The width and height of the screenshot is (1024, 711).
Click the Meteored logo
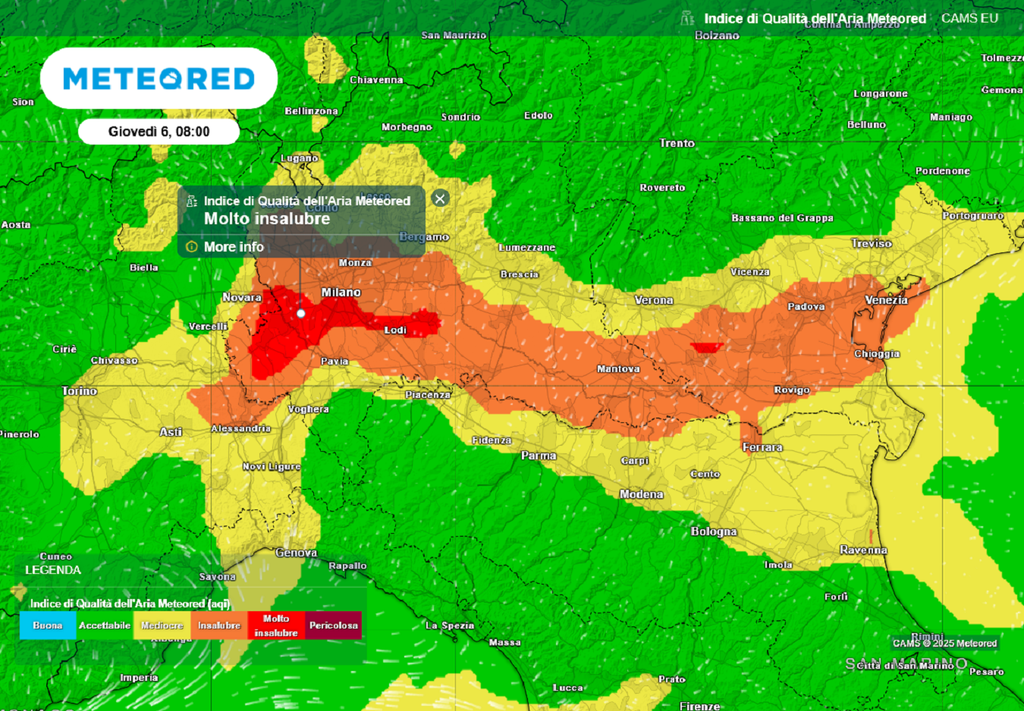pos(159,78)
